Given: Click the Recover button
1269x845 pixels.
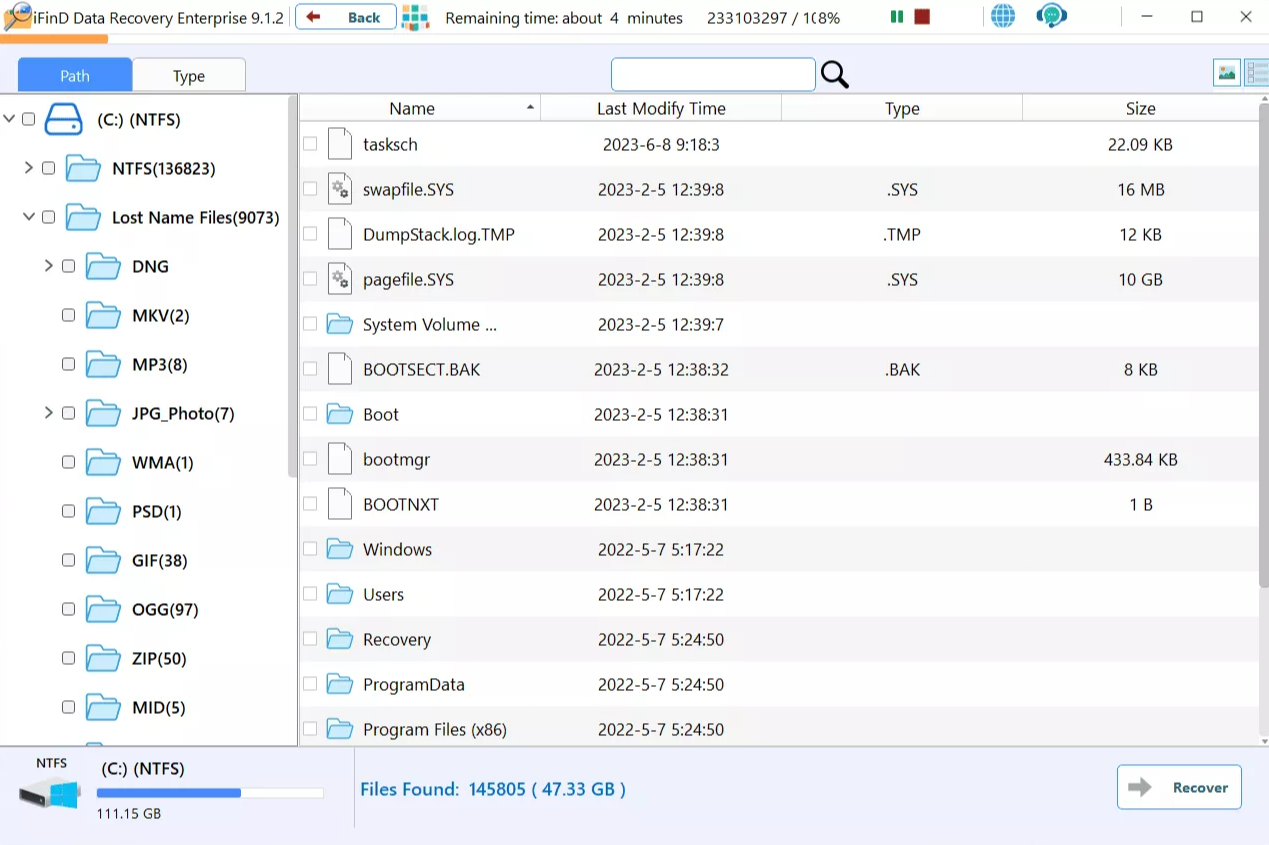Looking at the screenshot, I should tap(1179, 787).
